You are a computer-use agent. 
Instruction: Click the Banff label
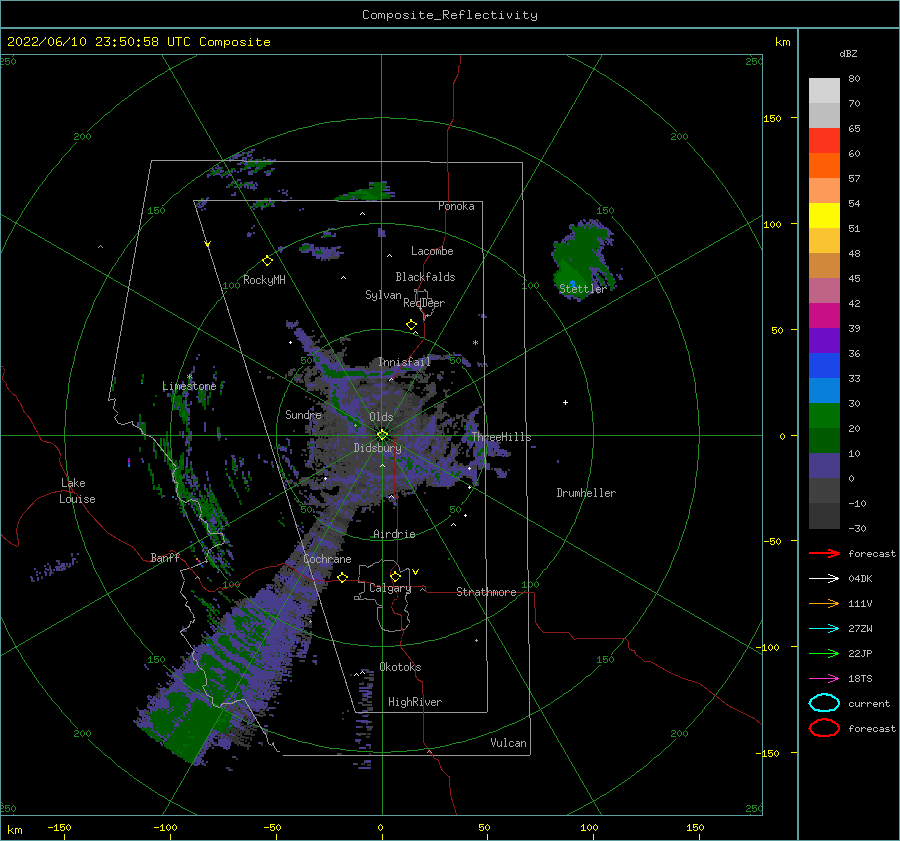coord(165,557)
